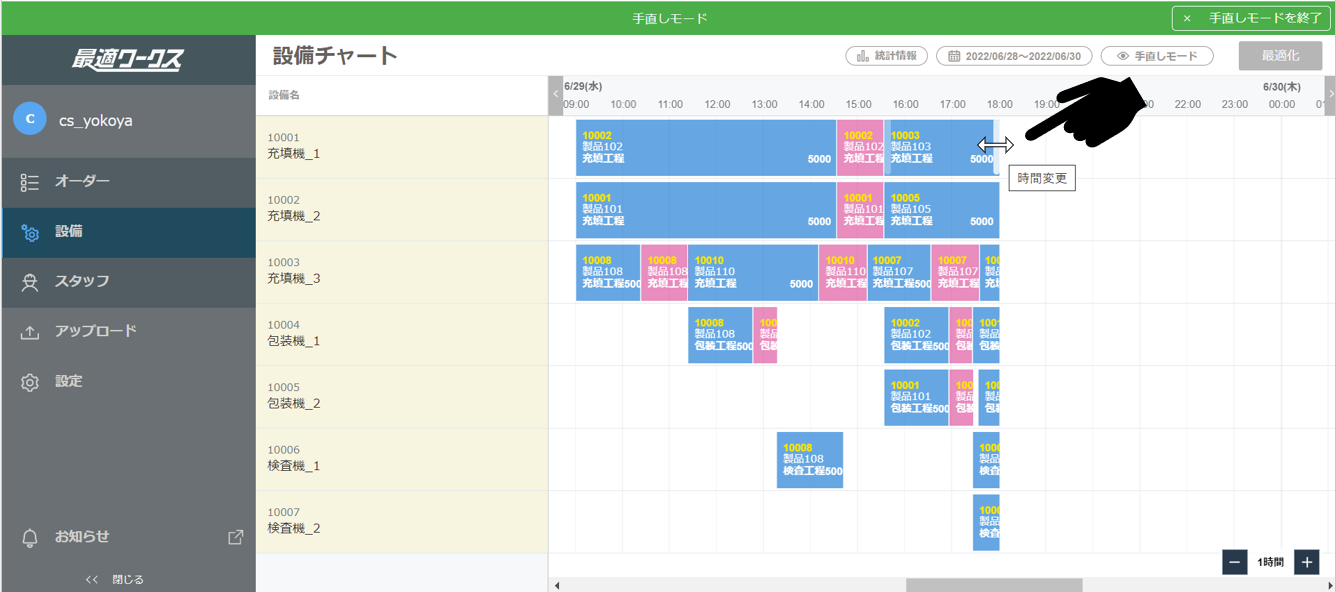Image resolution: width=1336 pixels, height=592 pixels.
Task: Select pink task 10001 製品101 on 充填機_2
Action: point(860,210)
